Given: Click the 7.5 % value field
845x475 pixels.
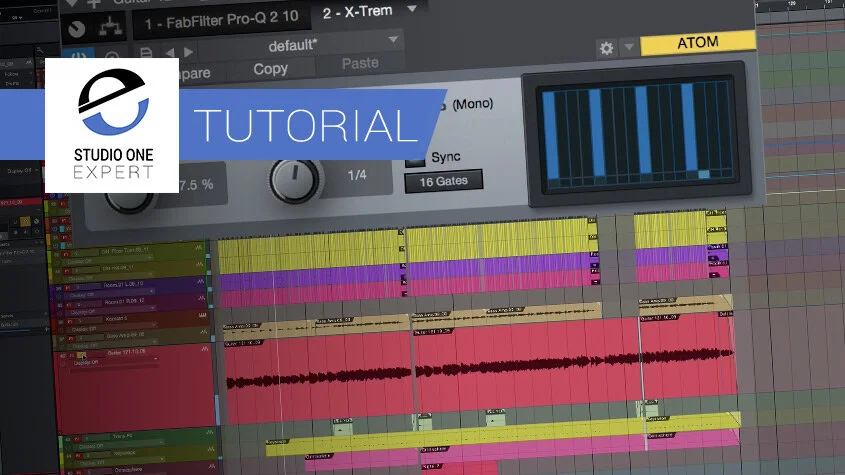Looking at the screenshot, I should [x=196, y=185].
